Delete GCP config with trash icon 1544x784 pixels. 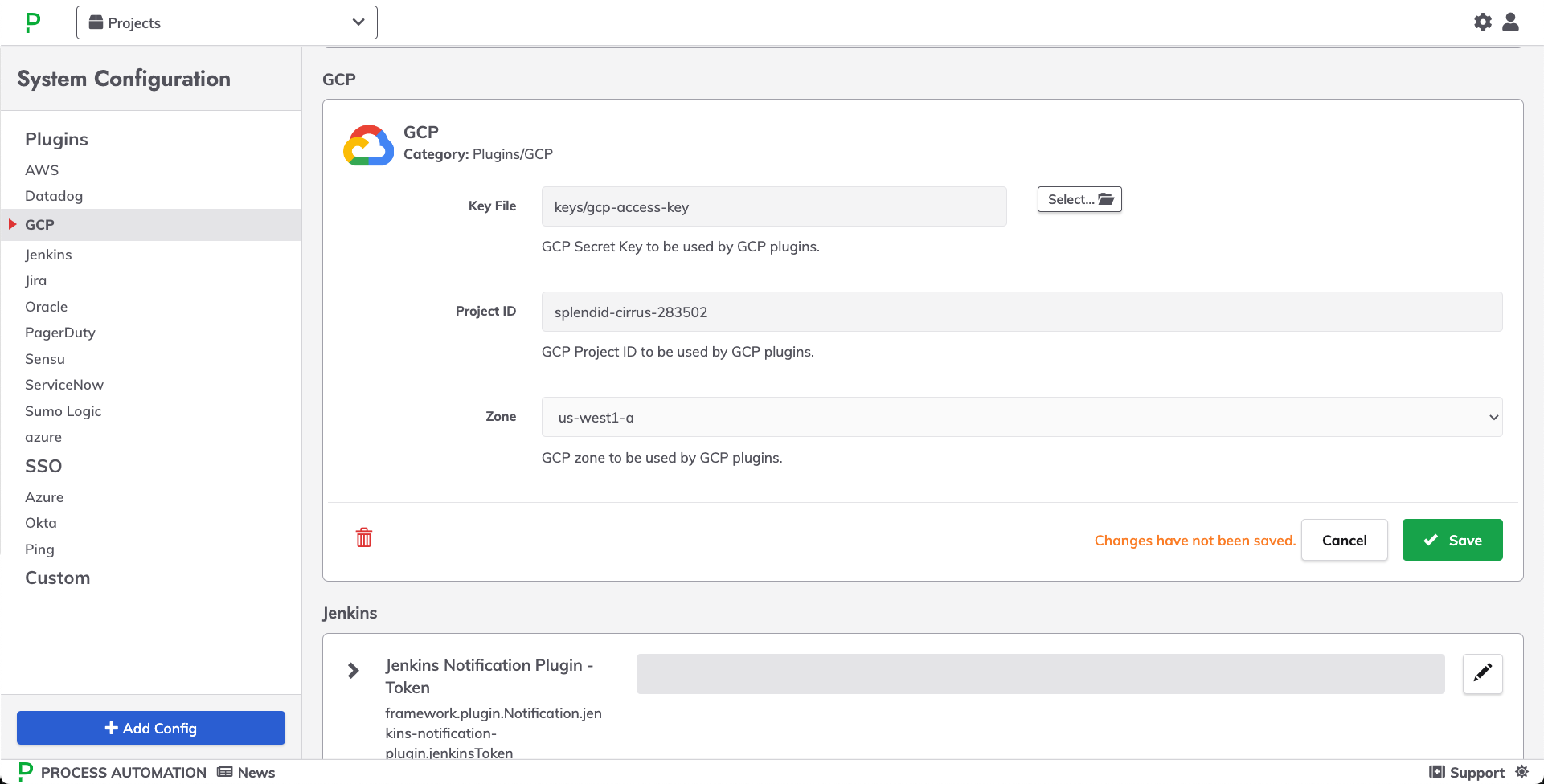click(364, 537)
